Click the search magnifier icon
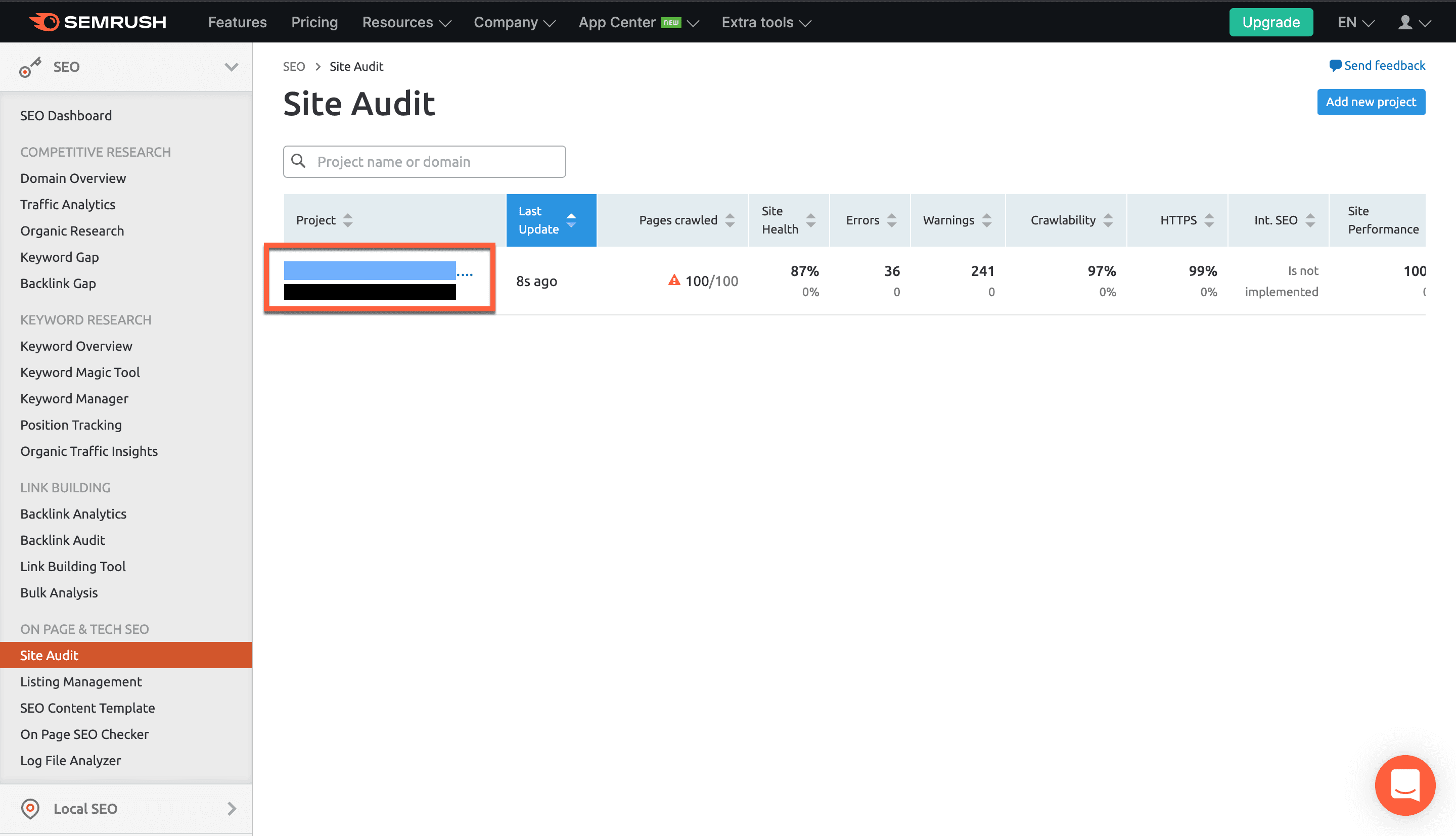 (x=299, y=161)
